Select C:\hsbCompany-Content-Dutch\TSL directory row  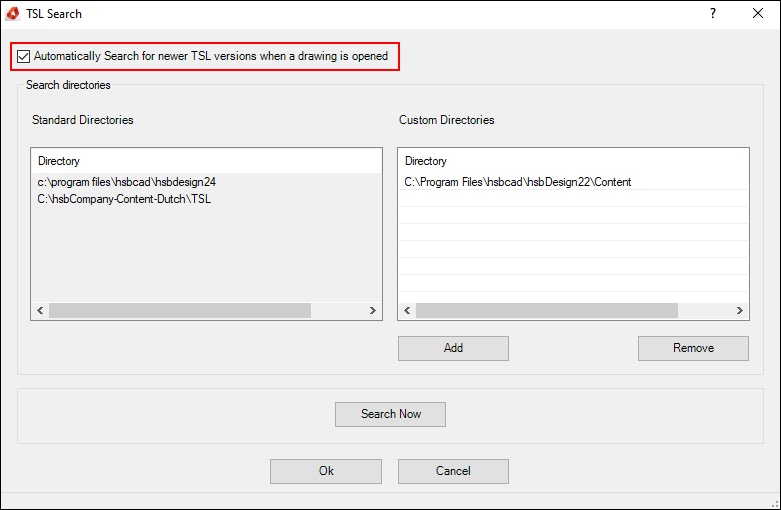pyautogui.click(x=206, y=199)
